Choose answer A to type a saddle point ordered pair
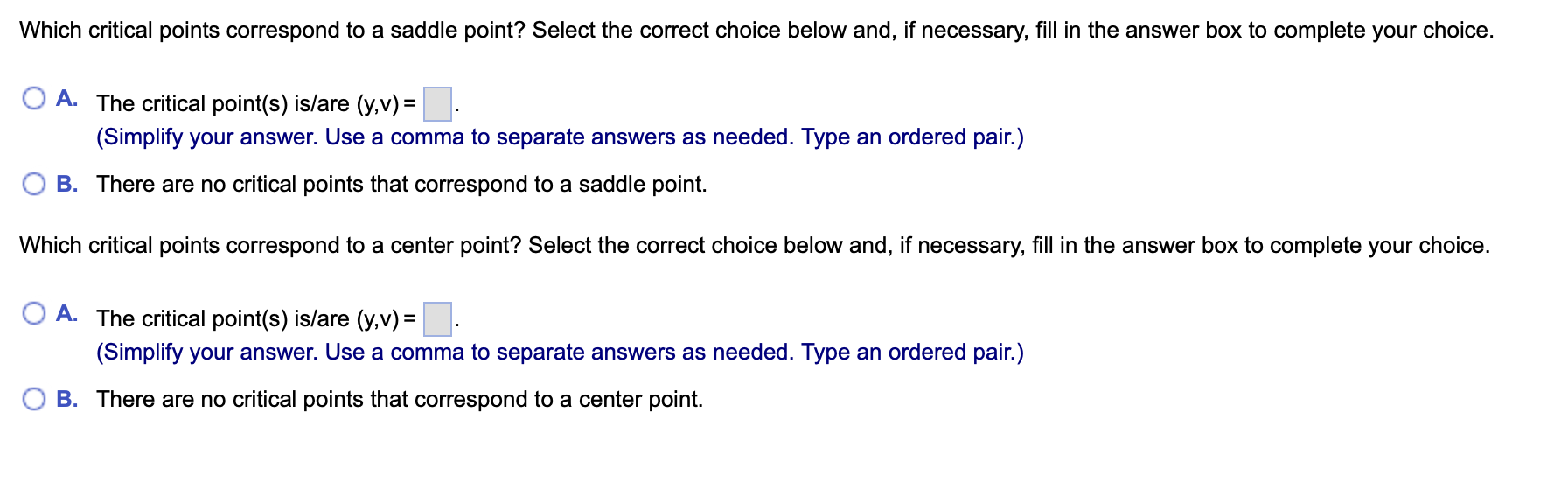1568x504 pixels. click(x=34, y=96)
